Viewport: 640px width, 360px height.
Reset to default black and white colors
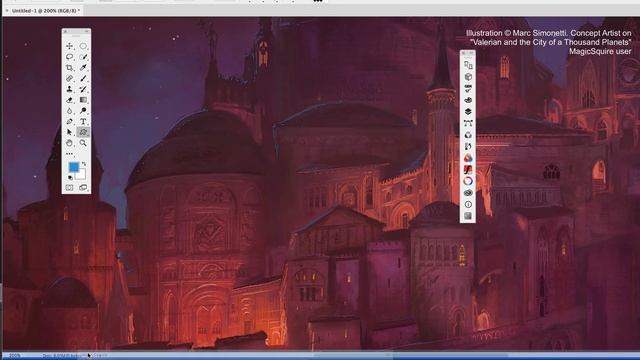70,178
